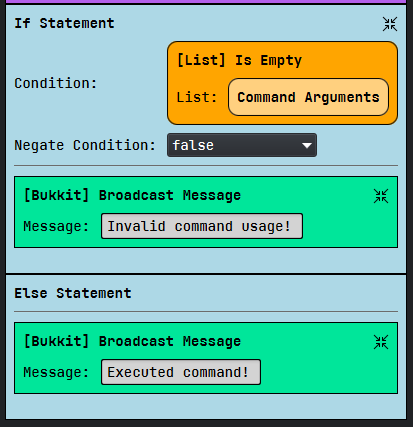
Task: Collapse the 'Invalid command usage!' Broadcast Message block
Action: tap(381, 196)
